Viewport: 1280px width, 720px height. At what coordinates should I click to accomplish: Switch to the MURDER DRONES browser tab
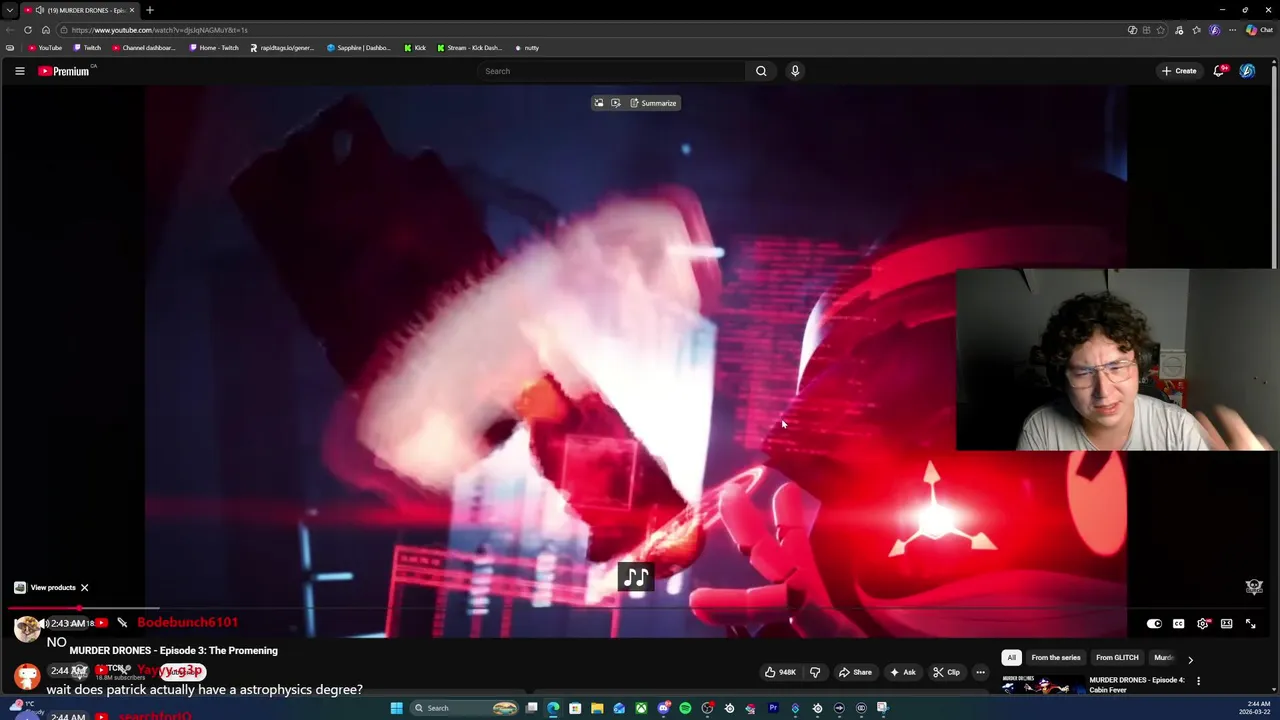click(80, 10)
